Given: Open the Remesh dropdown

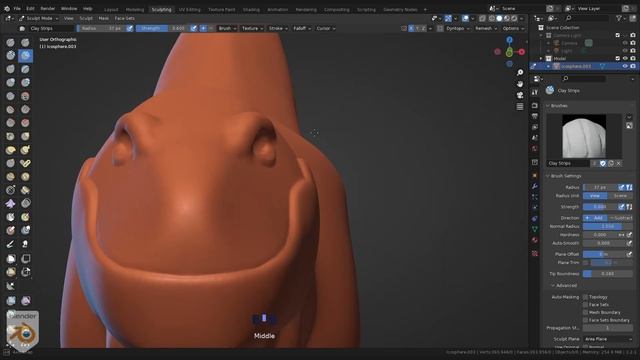Looking at the screenshot, I should pyautogui.click(x=486, y=28).
